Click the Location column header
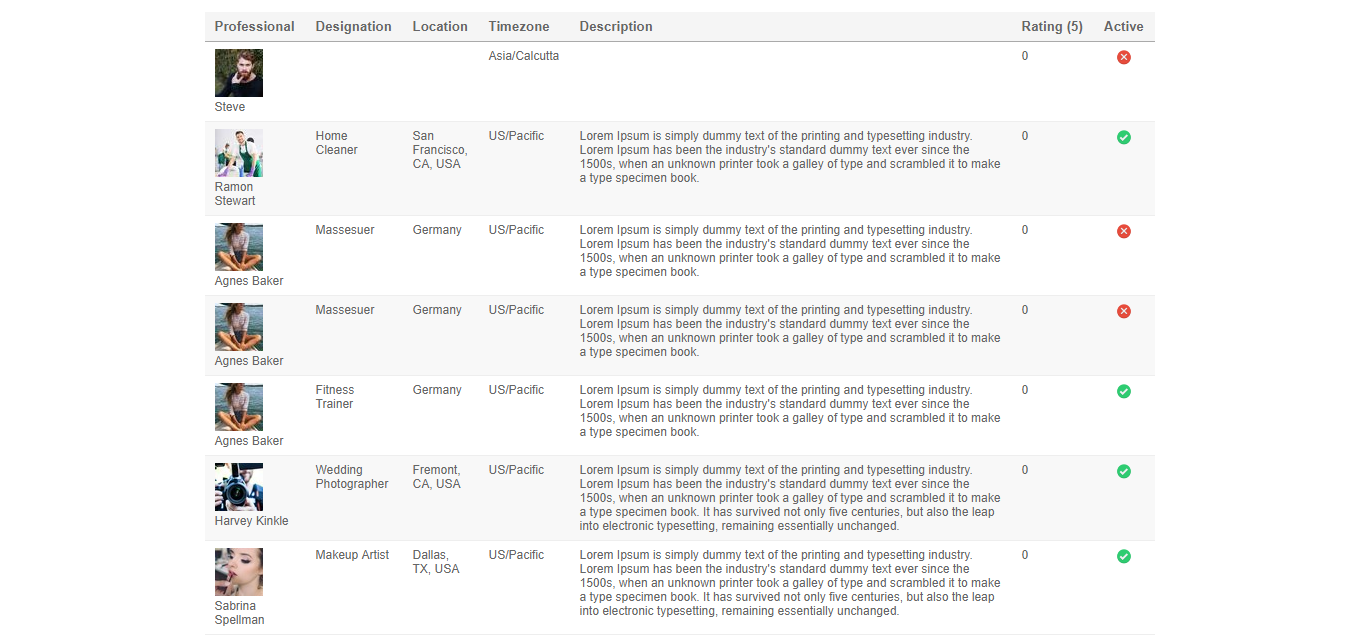The height and width of the screenshot is (640, 1349). pos(439,27)
